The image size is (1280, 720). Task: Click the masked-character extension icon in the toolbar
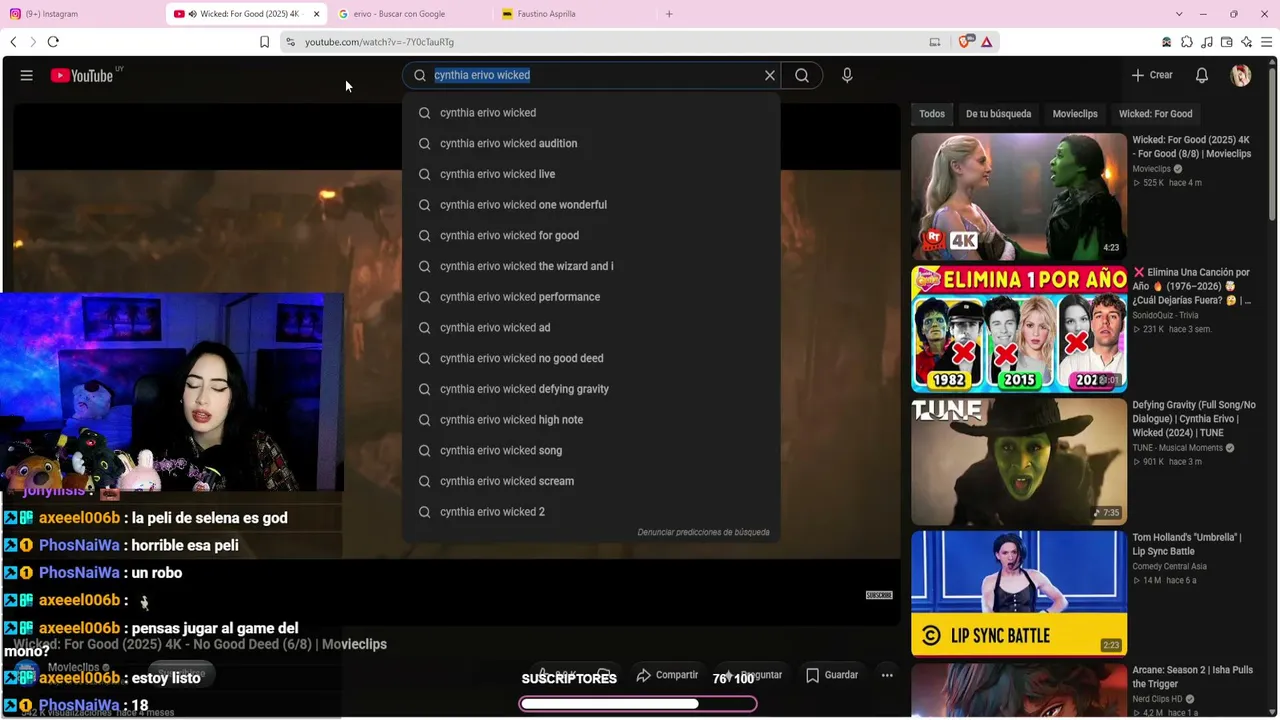coord(1167,42)
